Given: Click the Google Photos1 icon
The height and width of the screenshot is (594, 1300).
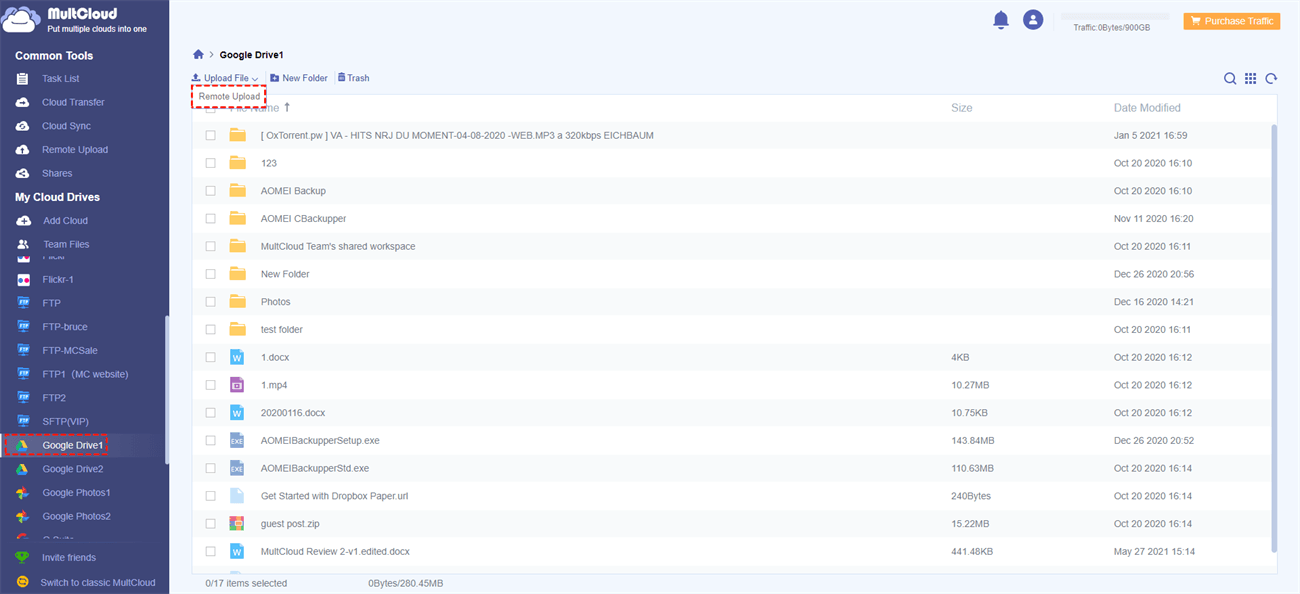Looking at the screenshot, I should click(22, 493).
